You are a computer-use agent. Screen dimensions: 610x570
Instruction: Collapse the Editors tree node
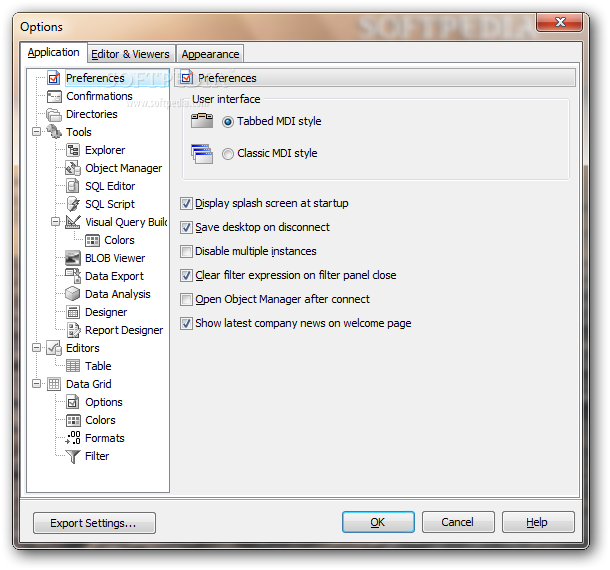tap(37, 348)
